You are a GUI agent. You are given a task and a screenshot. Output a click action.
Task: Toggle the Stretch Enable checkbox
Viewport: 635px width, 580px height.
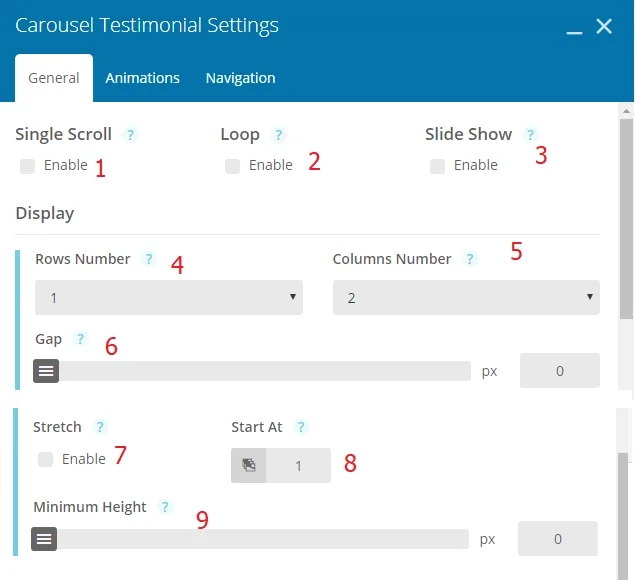[x=45, y=460]
